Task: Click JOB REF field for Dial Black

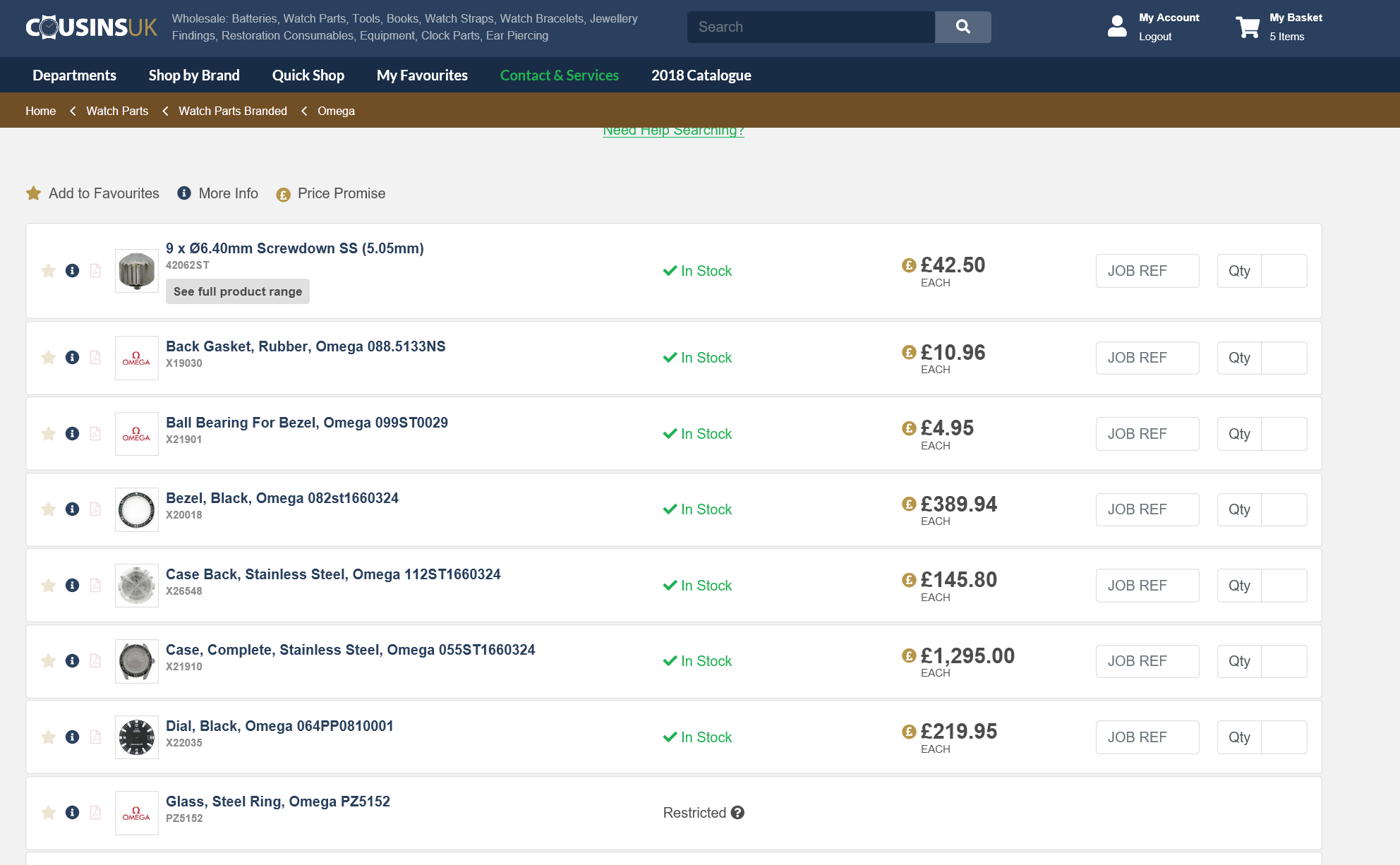Action: coord(1147,737)
